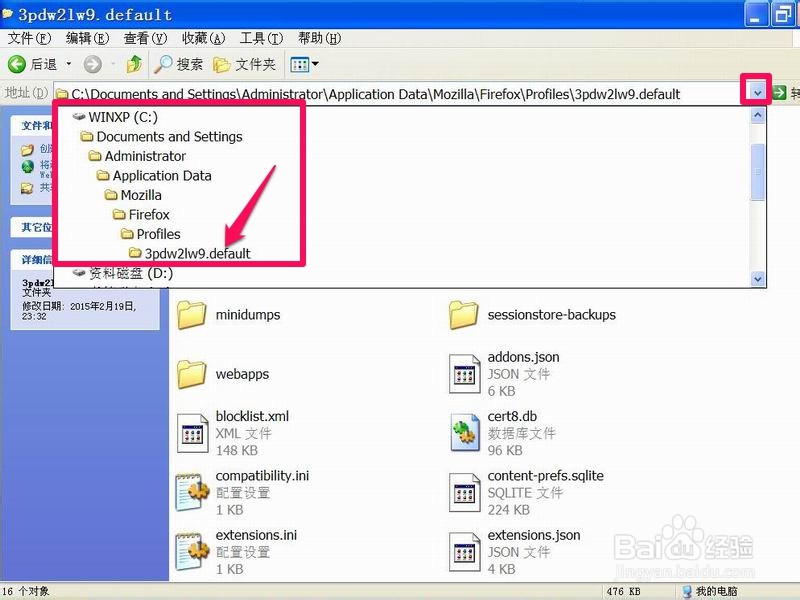Open Back button history dropdown arrow
The width and height of the screenshot is (800, 600).
(69, 64)
